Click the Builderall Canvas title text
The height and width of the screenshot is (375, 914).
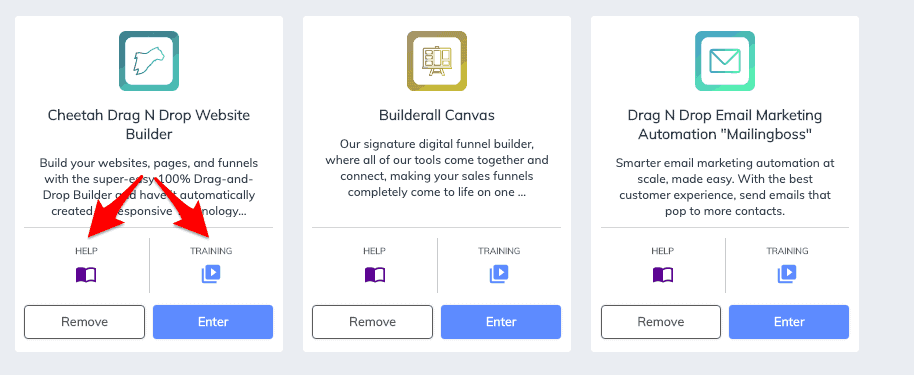pos(437,115)
